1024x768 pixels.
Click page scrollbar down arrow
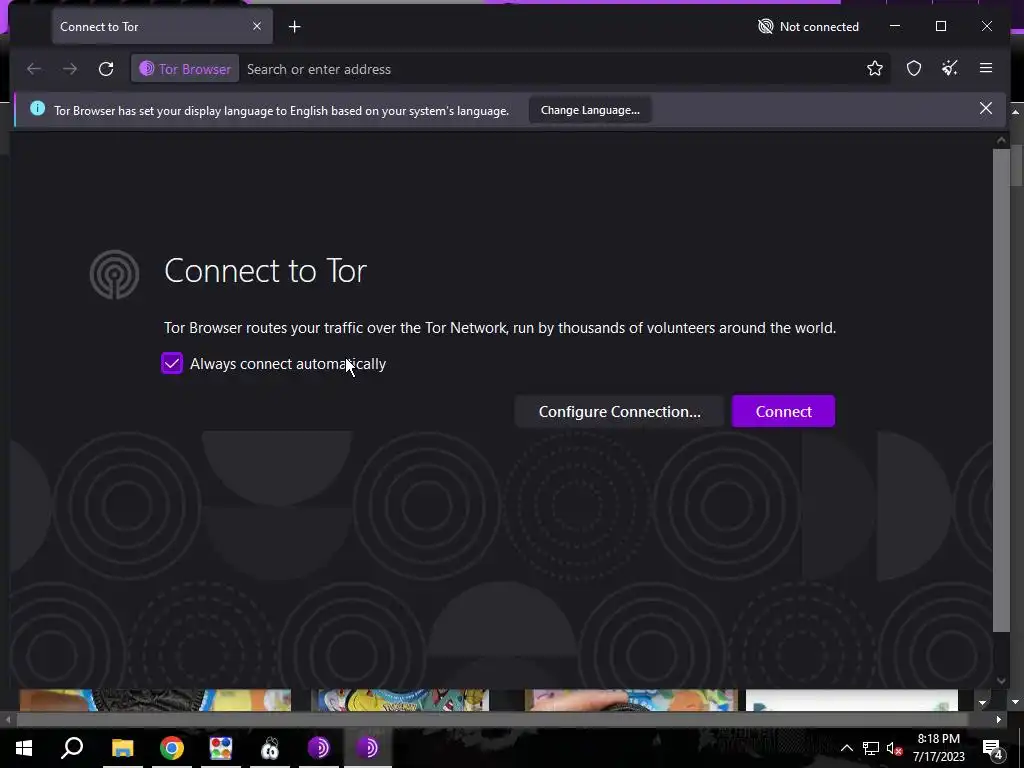(x=1001, y=680)
